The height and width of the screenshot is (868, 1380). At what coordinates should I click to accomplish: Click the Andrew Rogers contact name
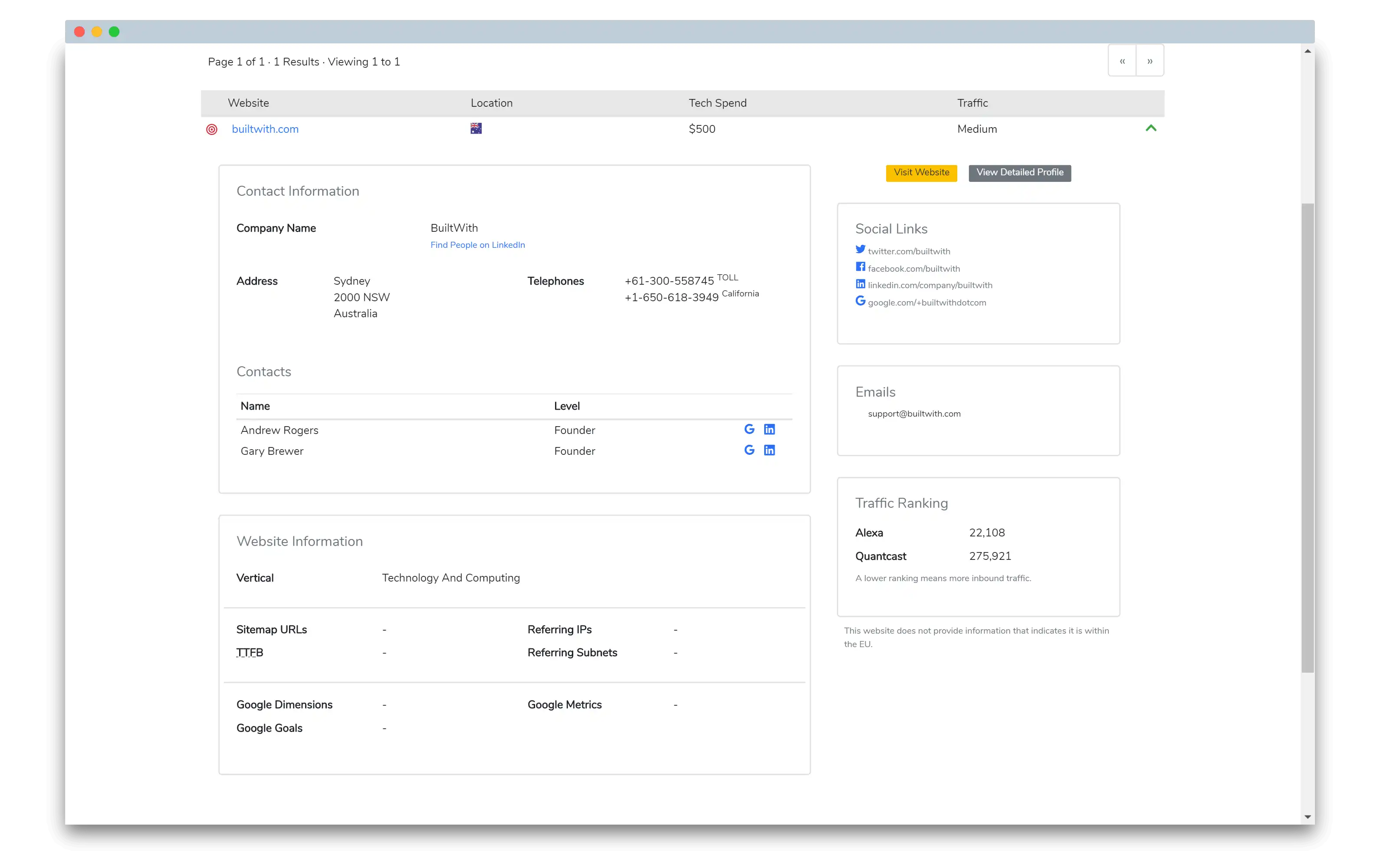click(279, 431)
